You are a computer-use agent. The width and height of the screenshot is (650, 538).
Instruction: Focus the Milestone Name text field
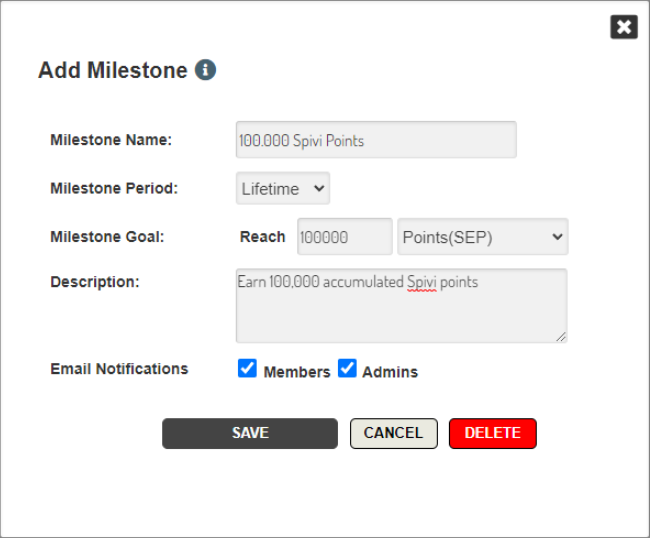(376, 140)
